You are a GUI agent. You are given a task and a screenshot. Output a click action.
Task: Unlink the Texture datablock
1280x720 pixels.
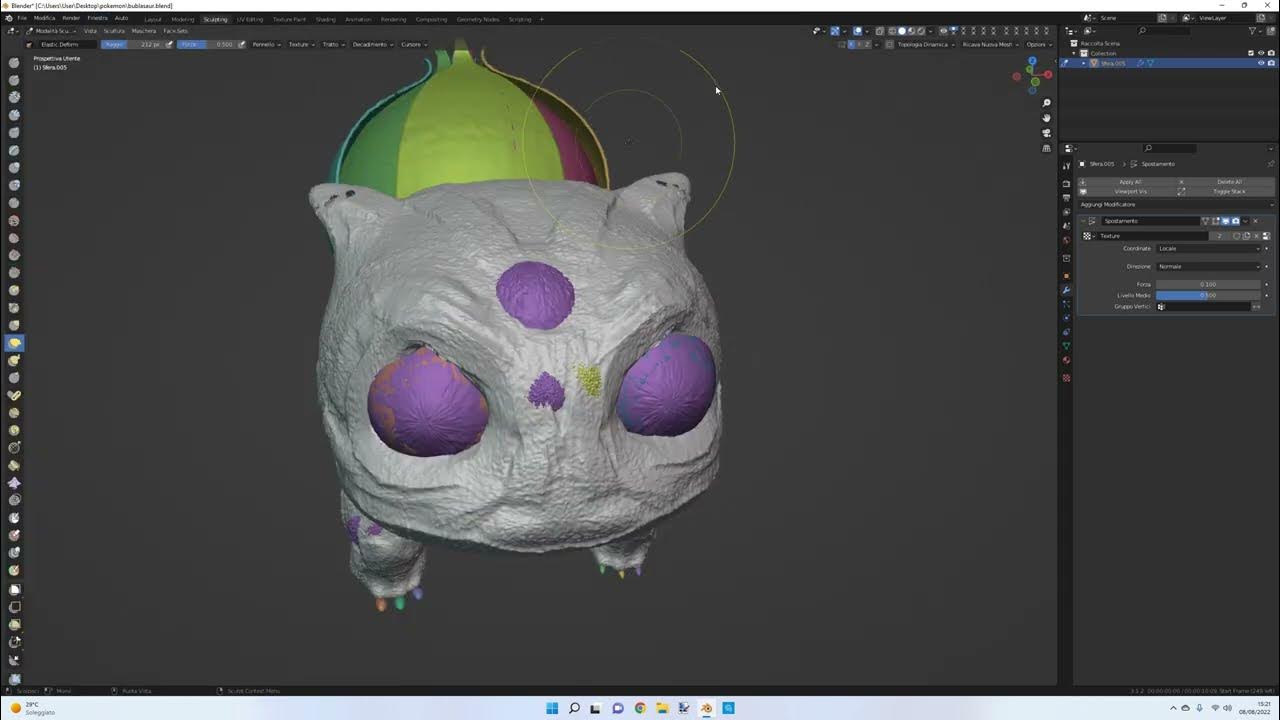(x=1256, y=236)
